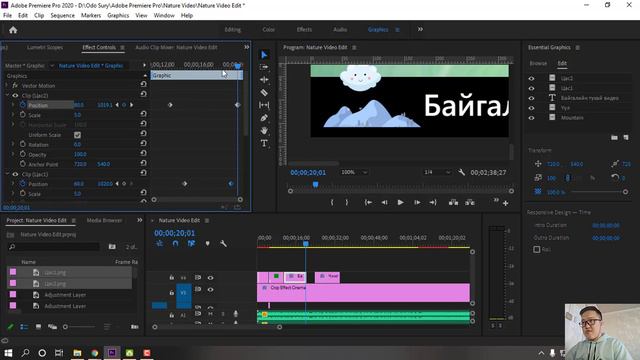Add marker in the timeline panel
Image resolution: width=640 pixels, height=360 pixels.
pyautogui.click(x=207, y=244)
